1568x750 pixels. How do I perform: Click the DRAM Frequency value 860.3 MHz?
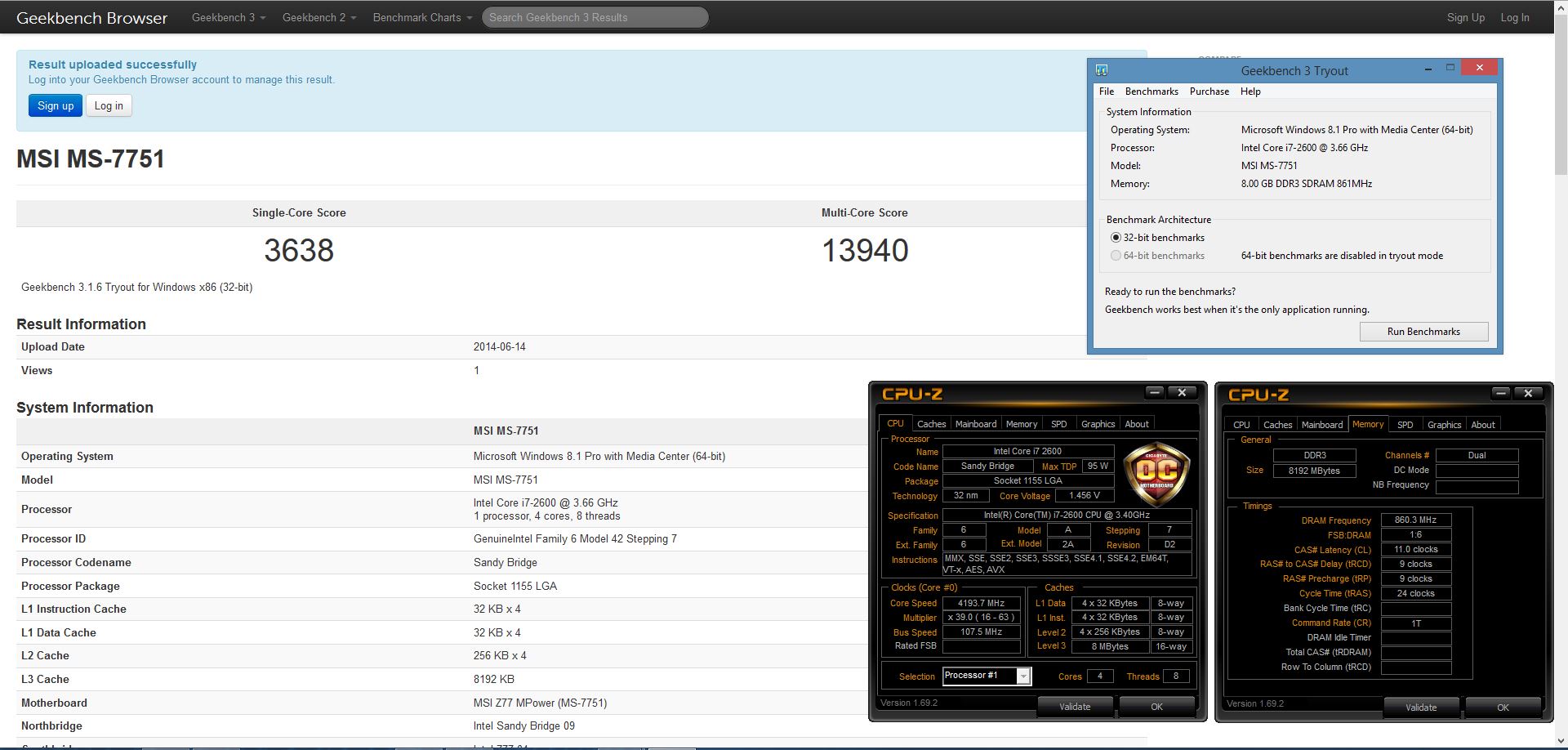pyautogui.click(x=1415, y=520)
